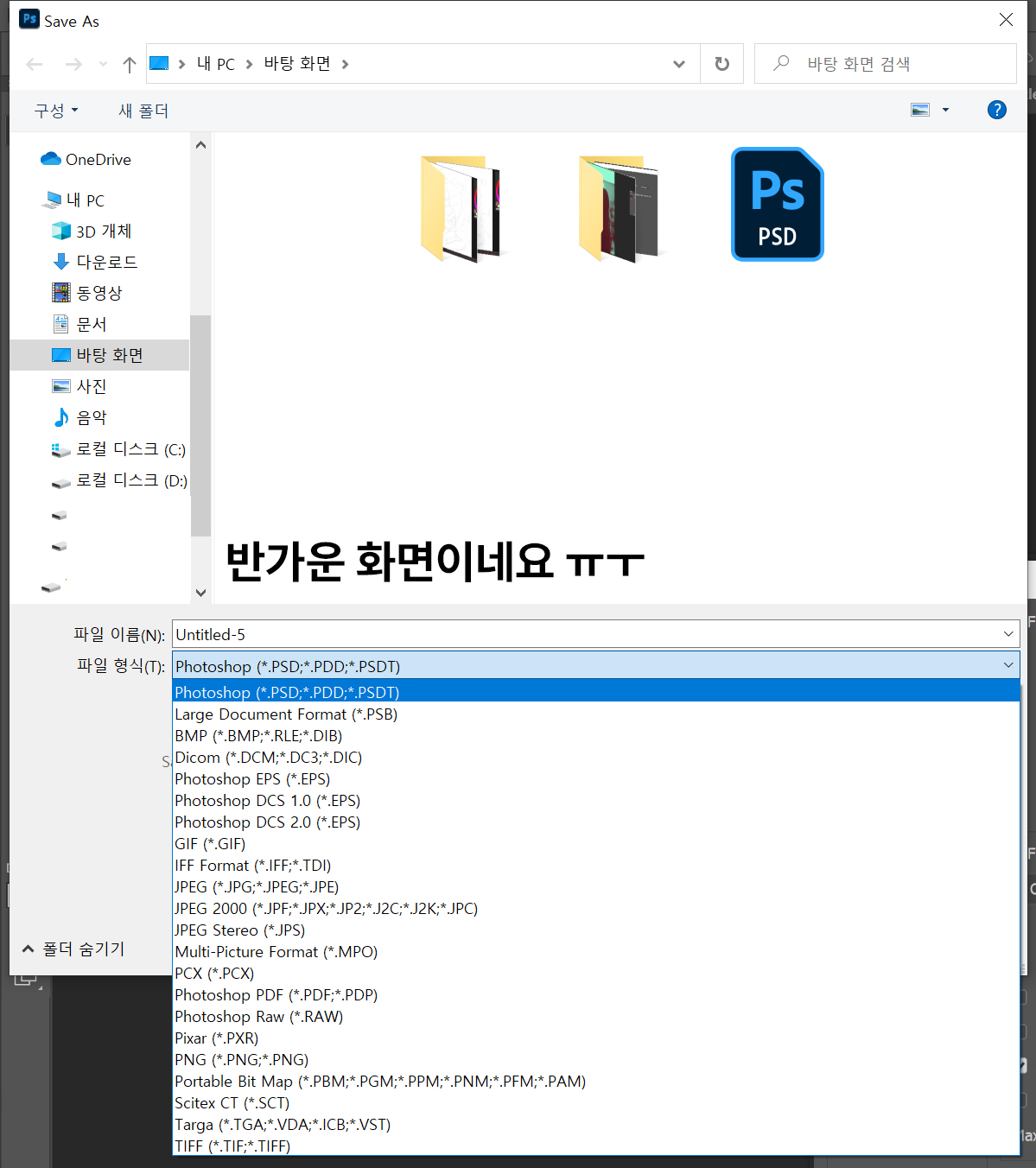This screenshot has width=1036, height=1168.
Task: Open the 구성 menu
Action: tap(56, 111)
